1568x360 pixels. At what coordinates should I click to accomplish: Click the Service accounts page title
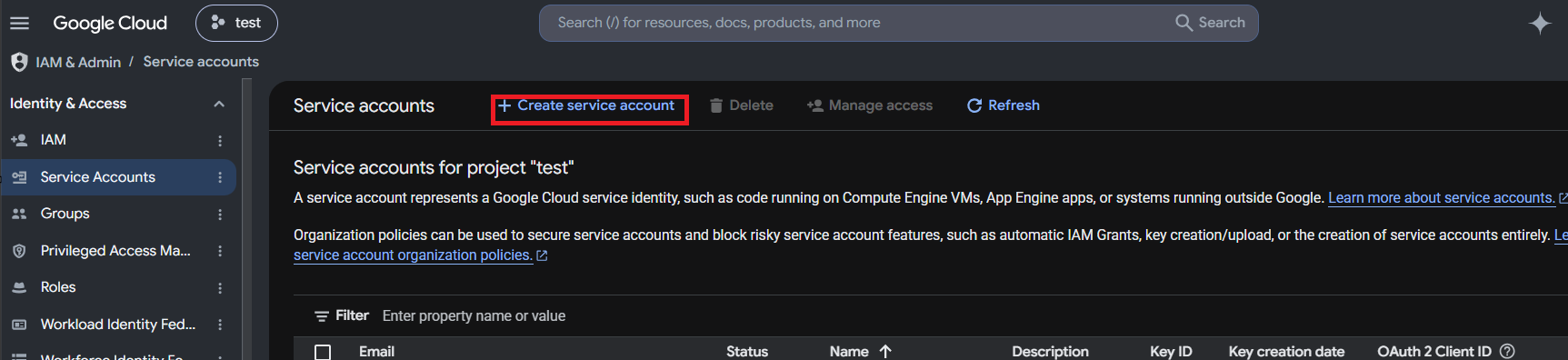364,106
